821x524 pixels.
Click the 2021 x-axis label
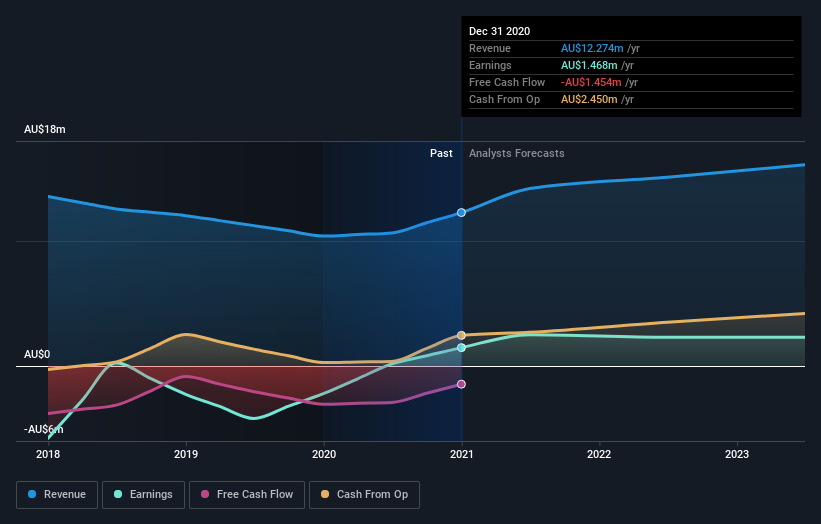[x=462, y=454]
